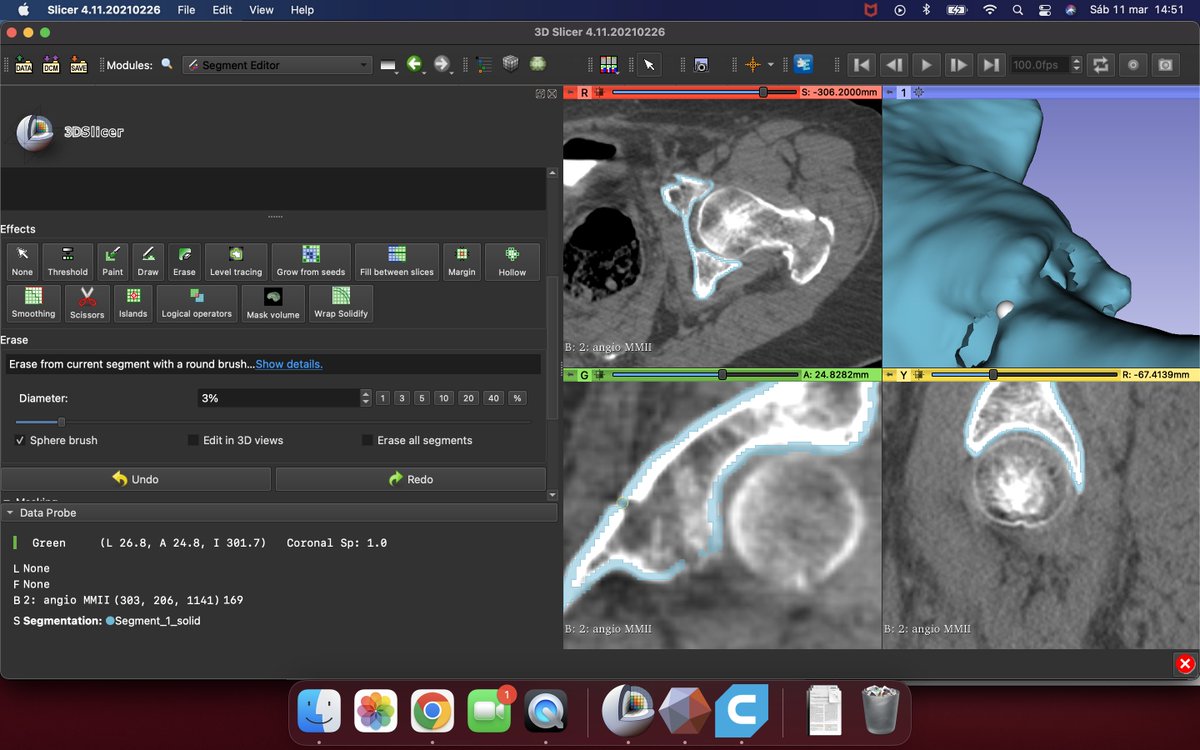Click the Load DATA toolbar icon
1200x750 pixels.
point(23,65)
